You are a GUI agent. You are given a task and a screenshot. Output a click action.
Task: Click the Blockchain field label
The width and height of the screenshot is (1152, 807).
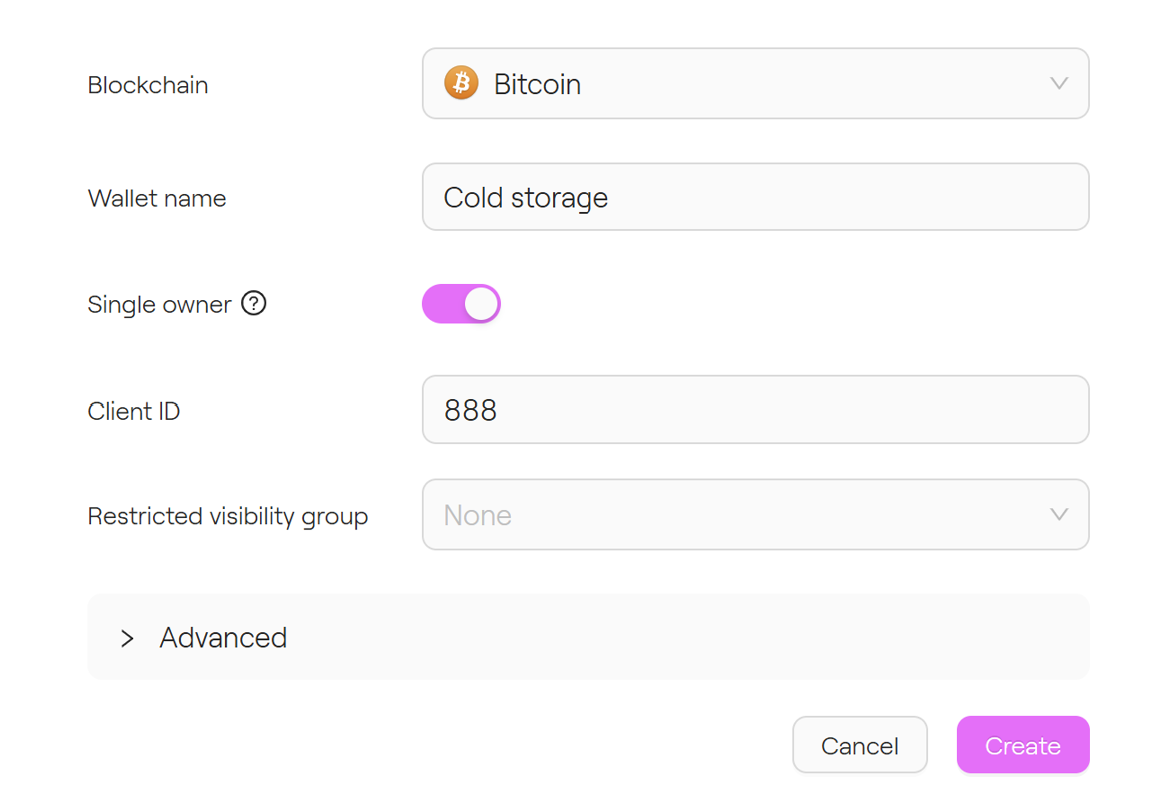click(148, 85)
